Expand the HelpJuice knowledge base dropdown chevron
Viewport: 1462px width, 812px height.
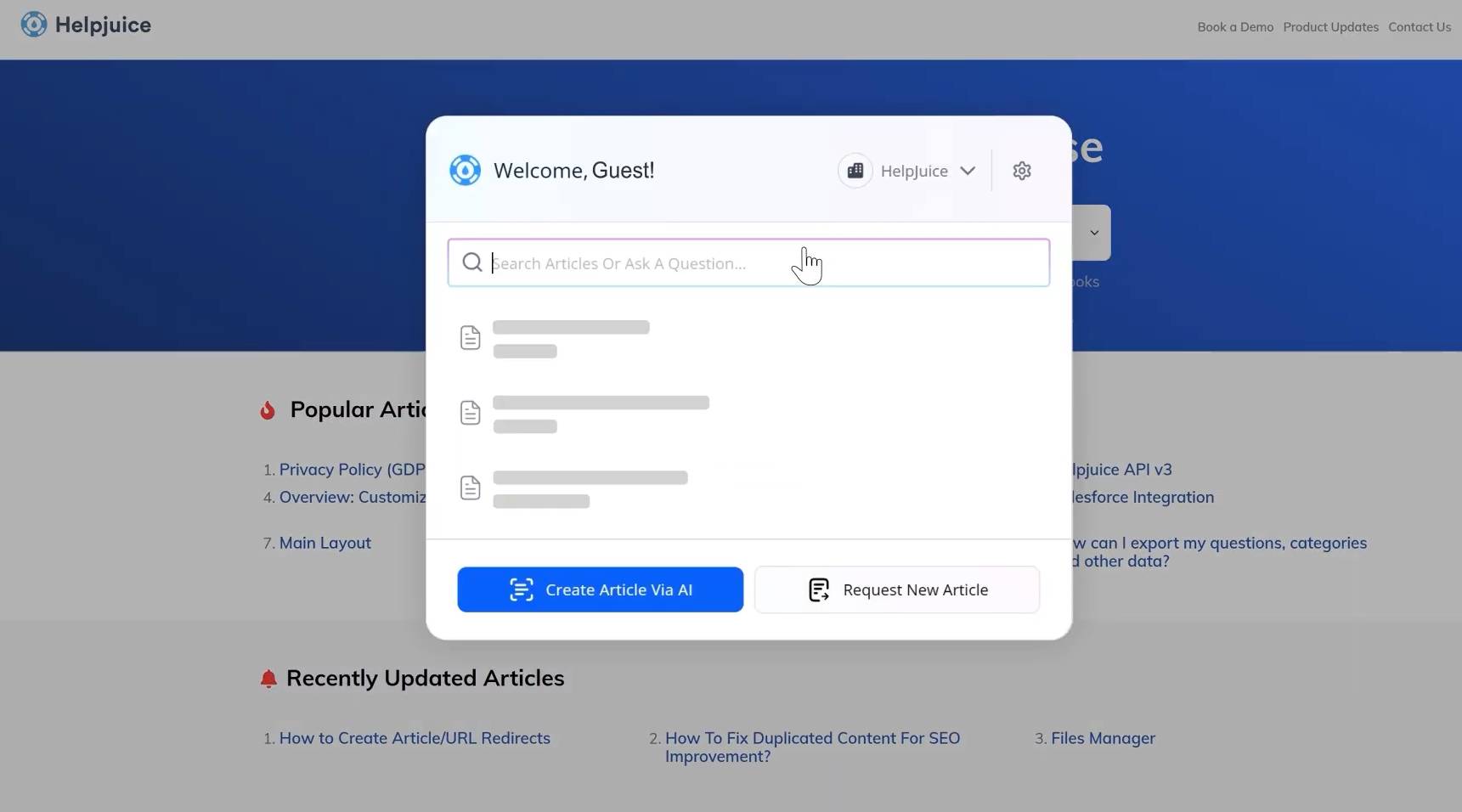coord(968,171)
